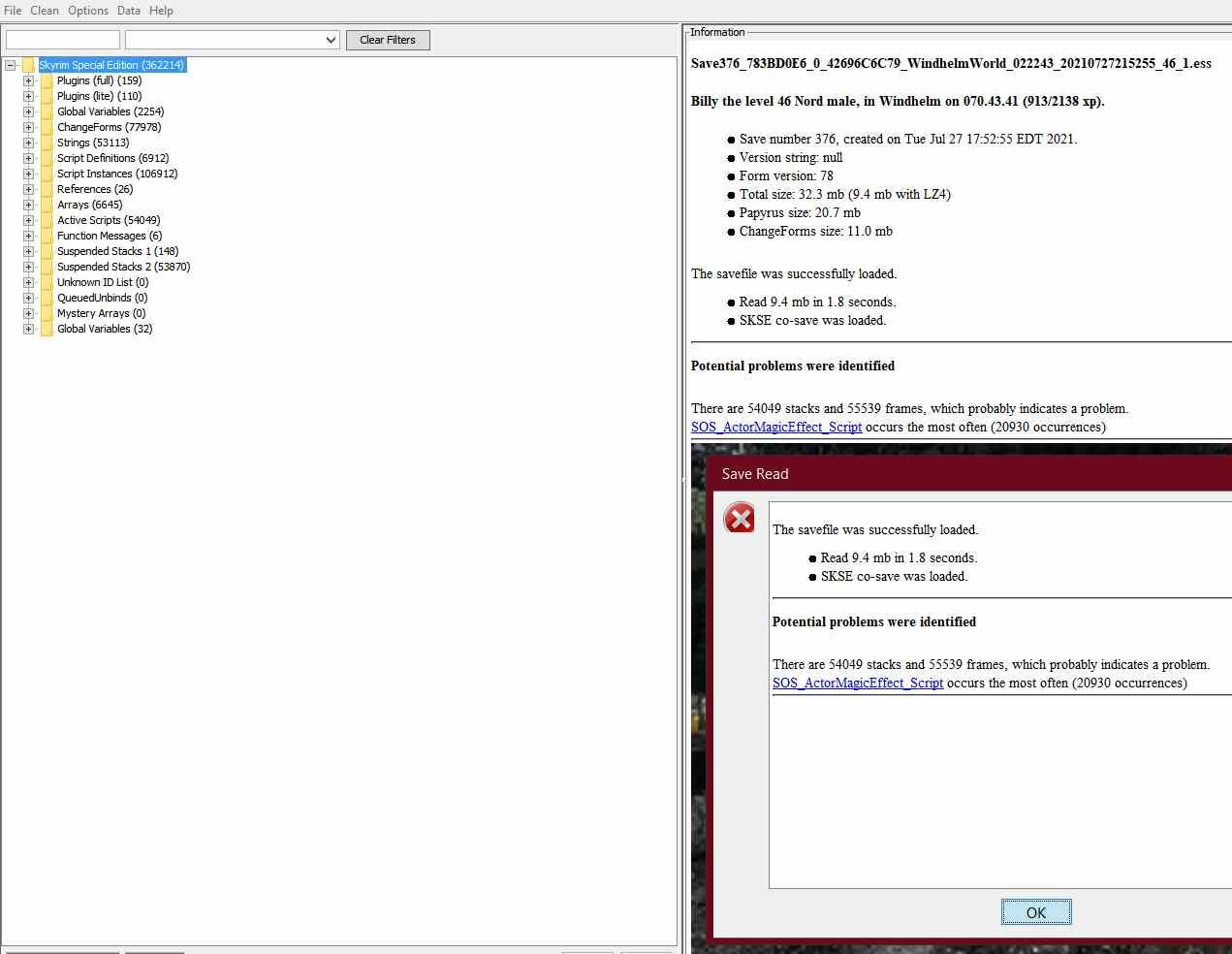Click the Script Definitions folder icon
The height and width of the screenshot is (954, 1232).
point(47,158)
